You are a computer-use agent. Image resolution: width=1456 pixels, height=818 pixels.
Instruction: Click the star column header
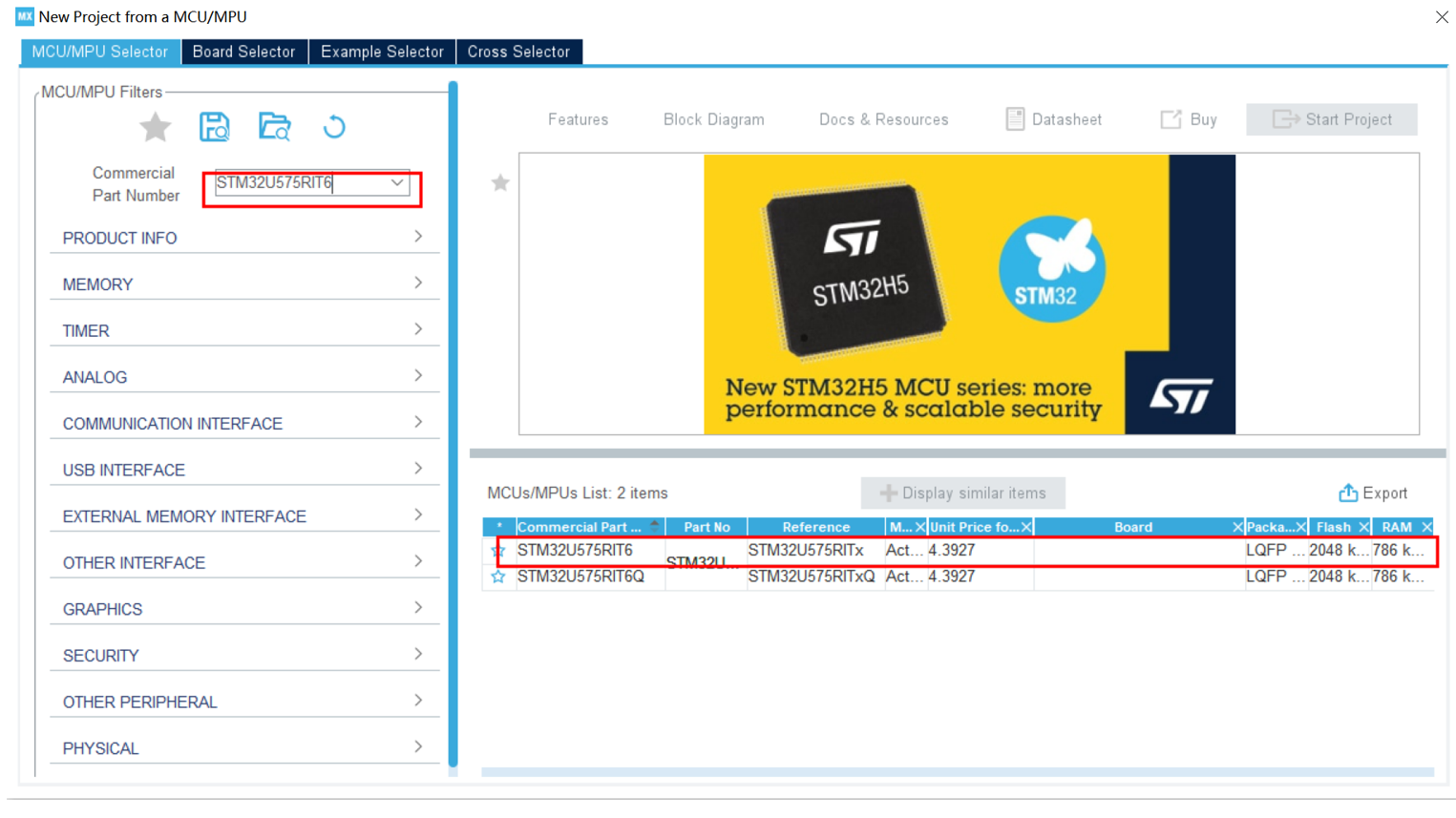499,527
